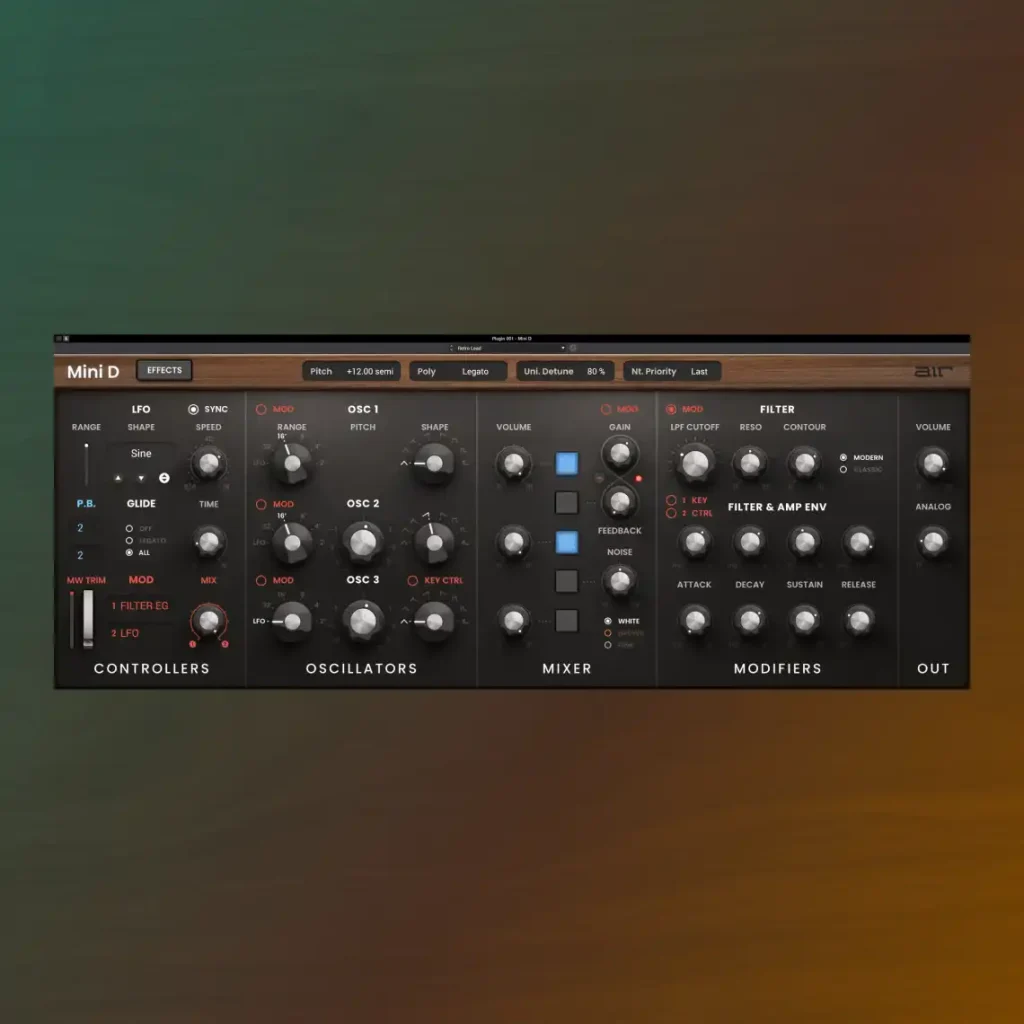Adjust the red Mod Mix knob
The width and height of the screenshot is (1024, 1024).
pyautogui.click(x=208, y=621)
